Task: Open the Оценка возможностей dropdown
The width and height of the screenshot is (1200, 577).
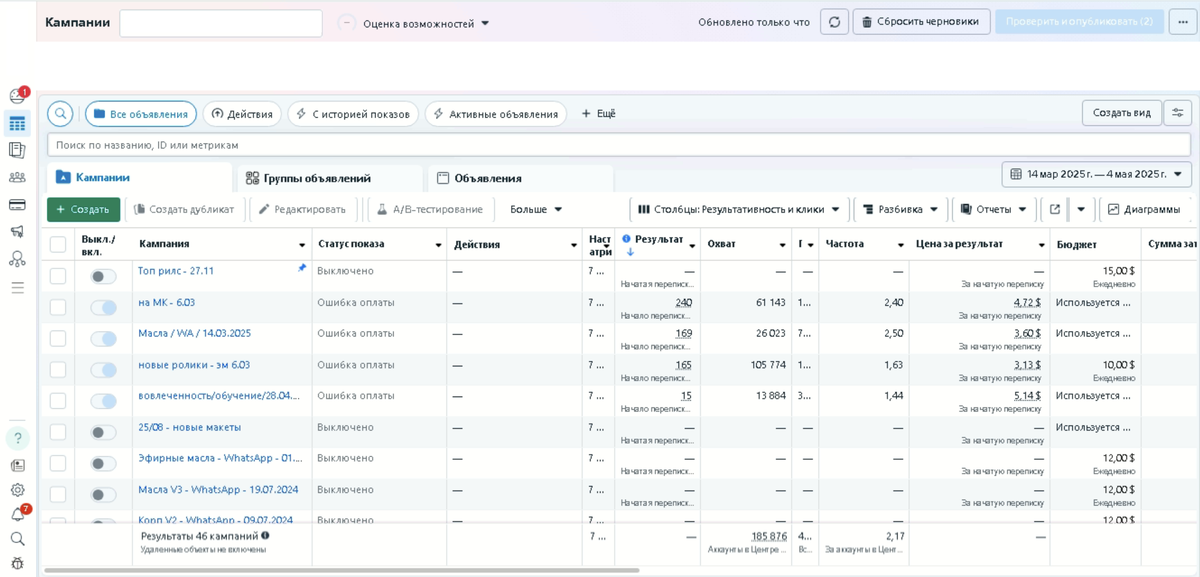Action: pos(426,23)
